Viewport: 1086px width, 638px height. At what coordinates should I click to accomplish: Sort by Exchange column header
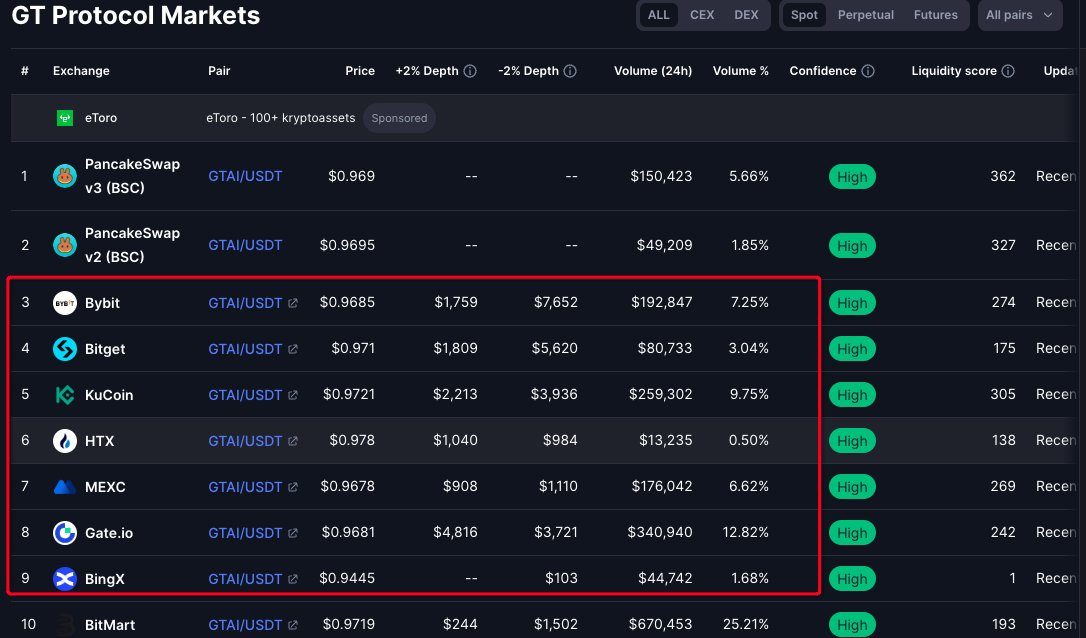(81, 71)
